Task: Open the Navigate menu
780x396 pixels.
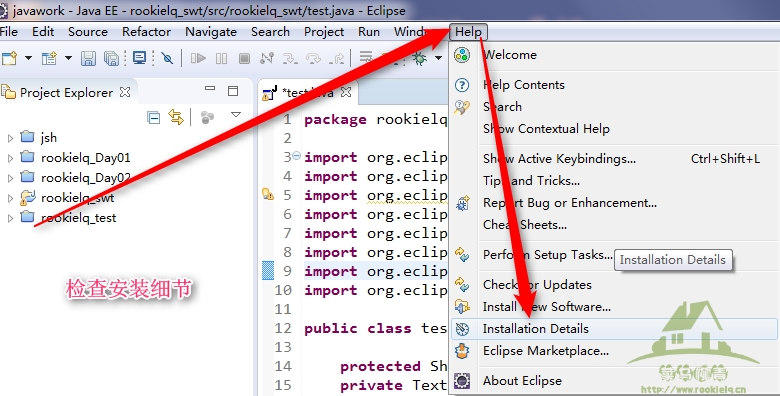Action: click(x=211, y=31)
